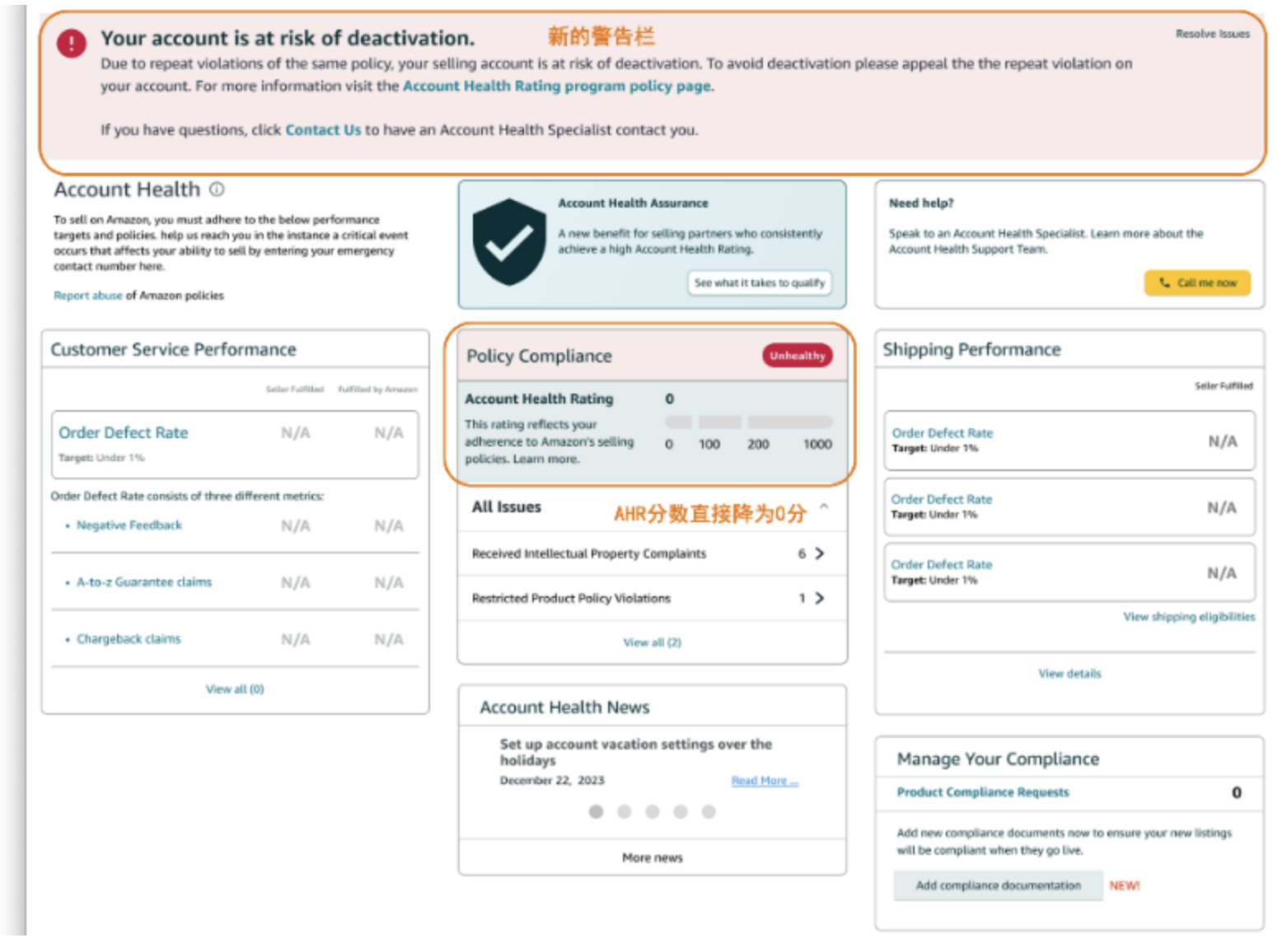Viewport: 1287px width, 952px height.
Task: Click the Account Health Rating score bar
Action: 749,422
